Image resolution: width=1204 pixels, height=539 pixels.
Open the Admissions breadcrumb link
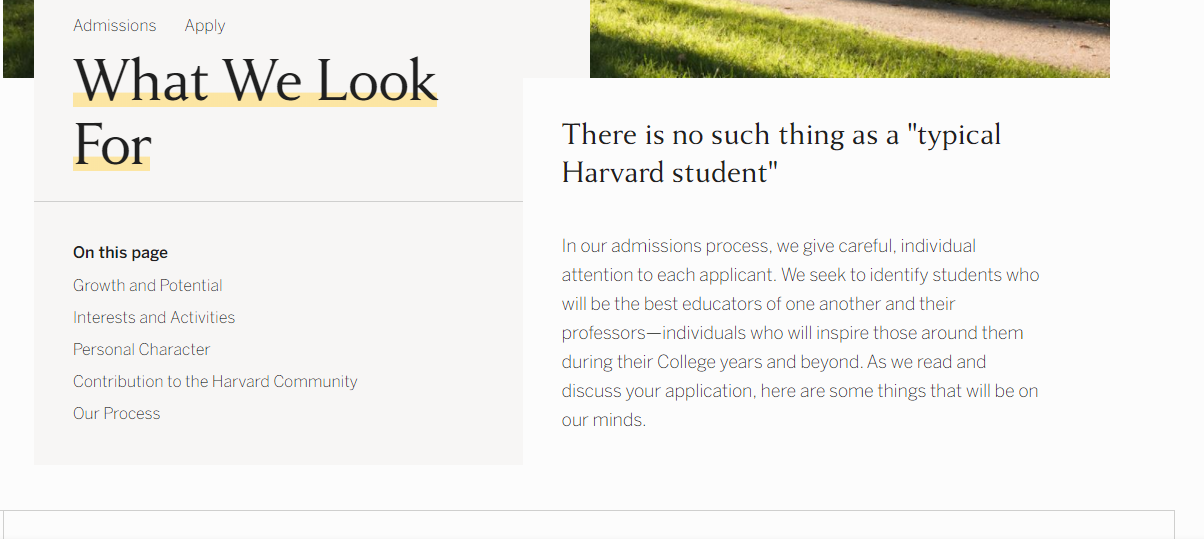point(114,25)
